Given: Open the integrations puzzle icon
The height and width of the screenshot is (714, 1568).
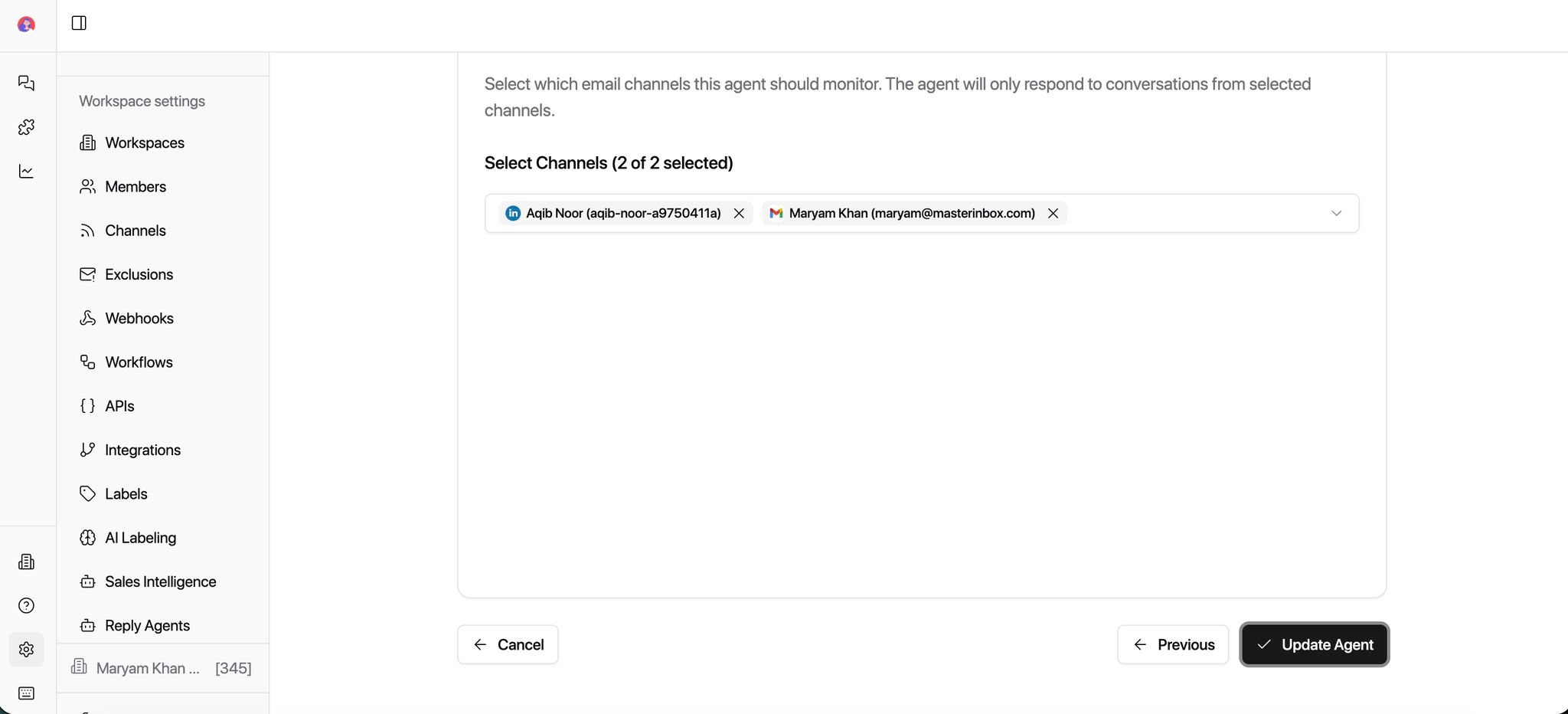Looking at the screenshot, I should (26, 127).
